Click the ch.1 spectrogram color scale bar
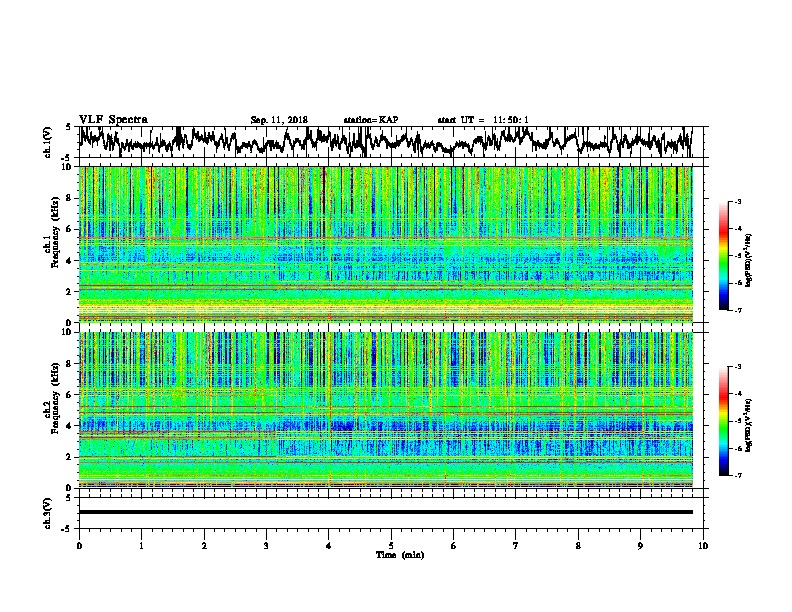 click(x=724, y=256)
